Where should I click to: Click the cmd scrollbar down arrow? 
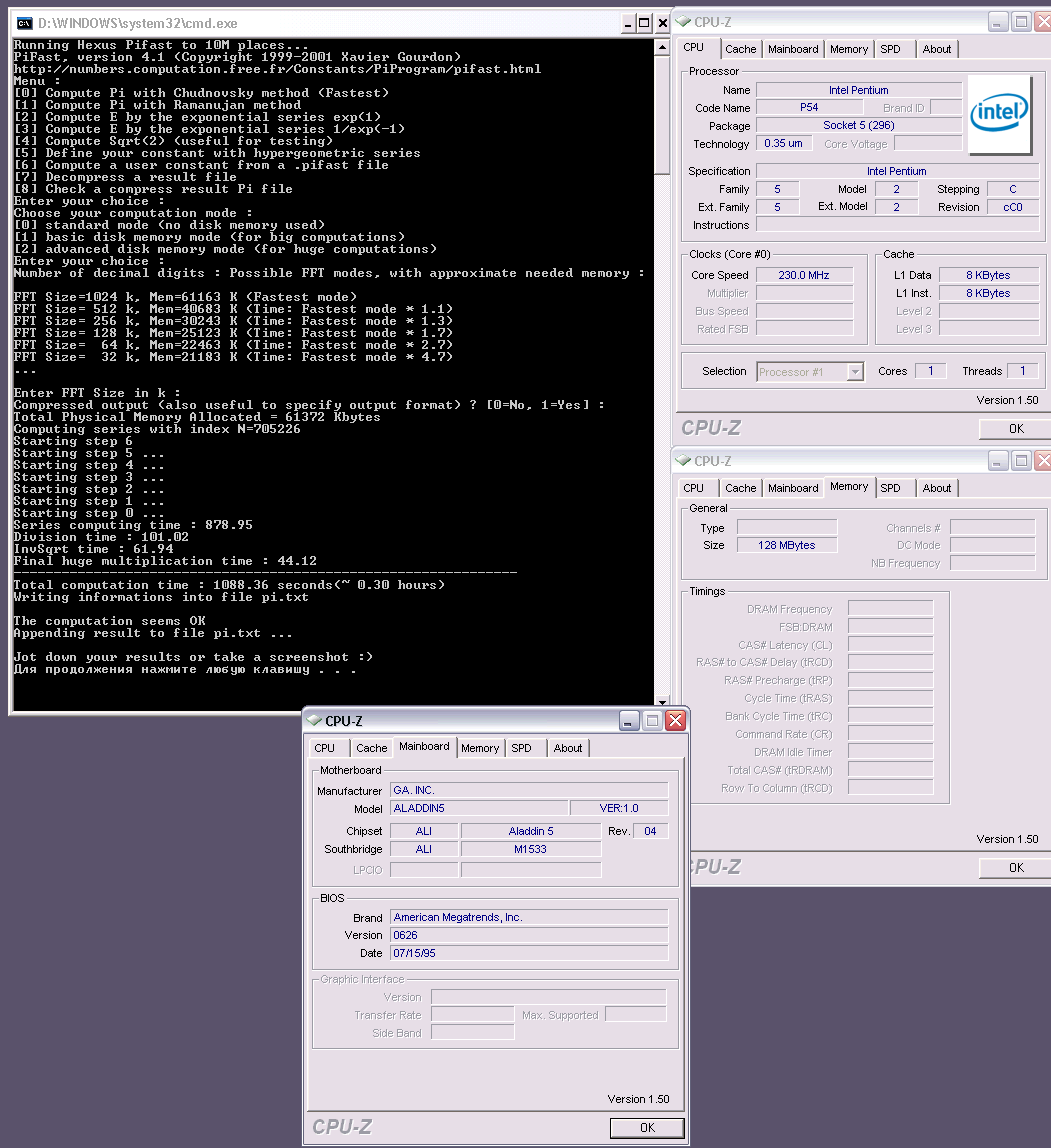coord(662,701)
